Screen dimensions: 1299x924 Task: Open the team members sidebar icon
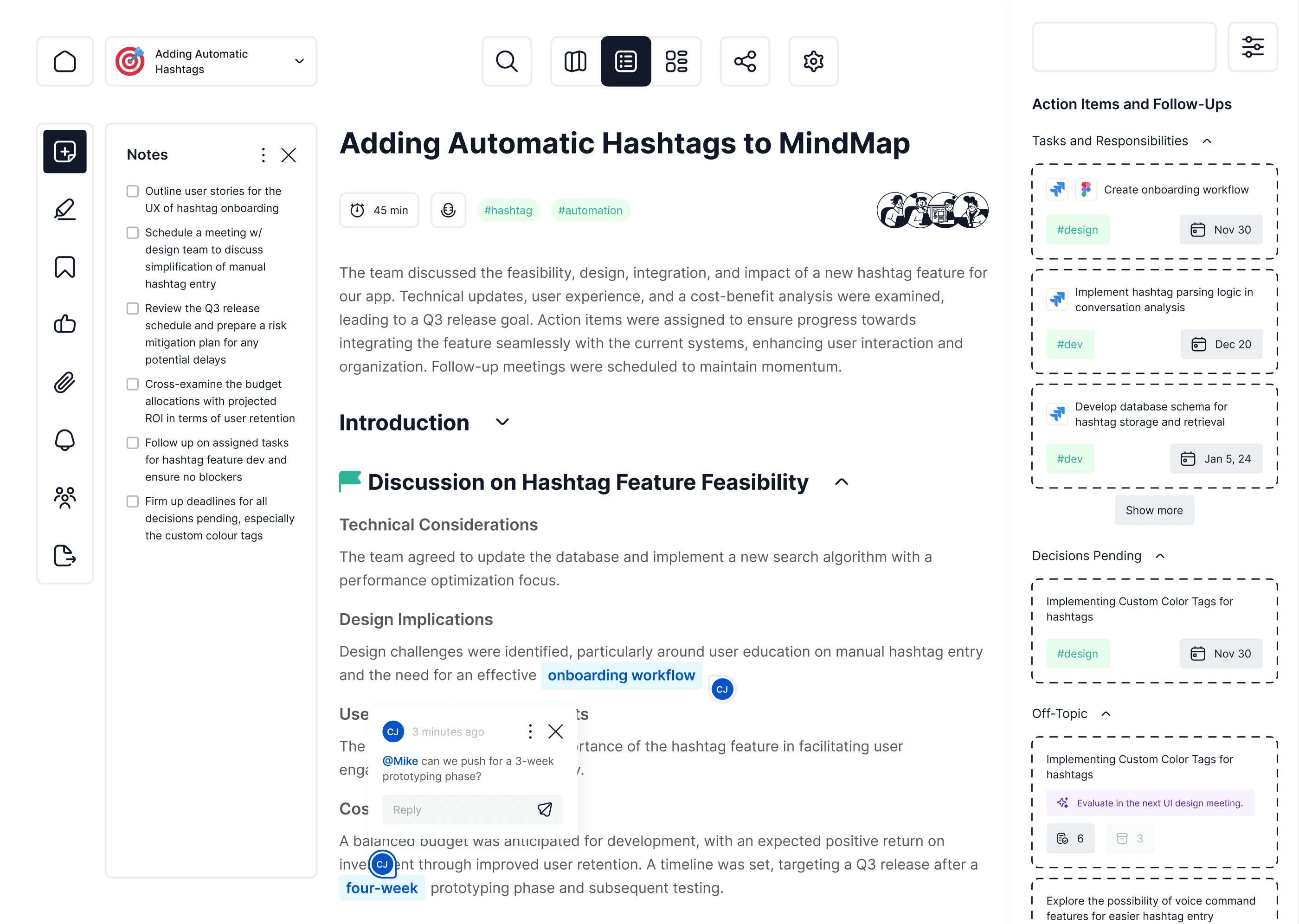click(x=64, y=497)
